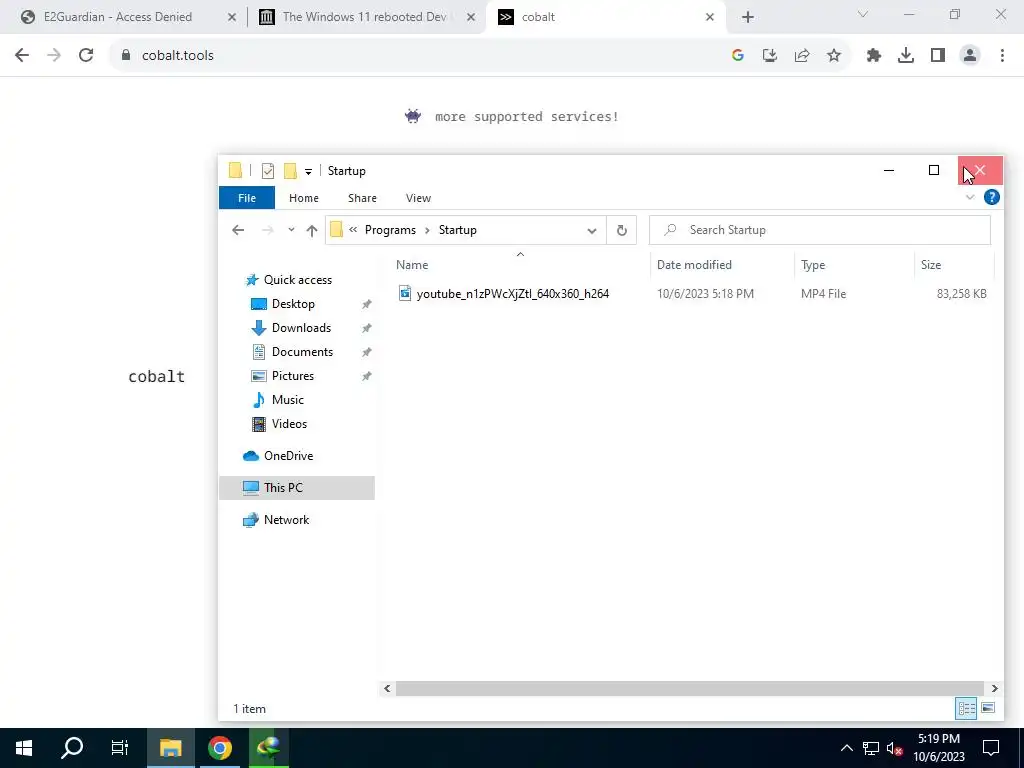Click more supported services text on cobalt page

(x=526, y=116)
